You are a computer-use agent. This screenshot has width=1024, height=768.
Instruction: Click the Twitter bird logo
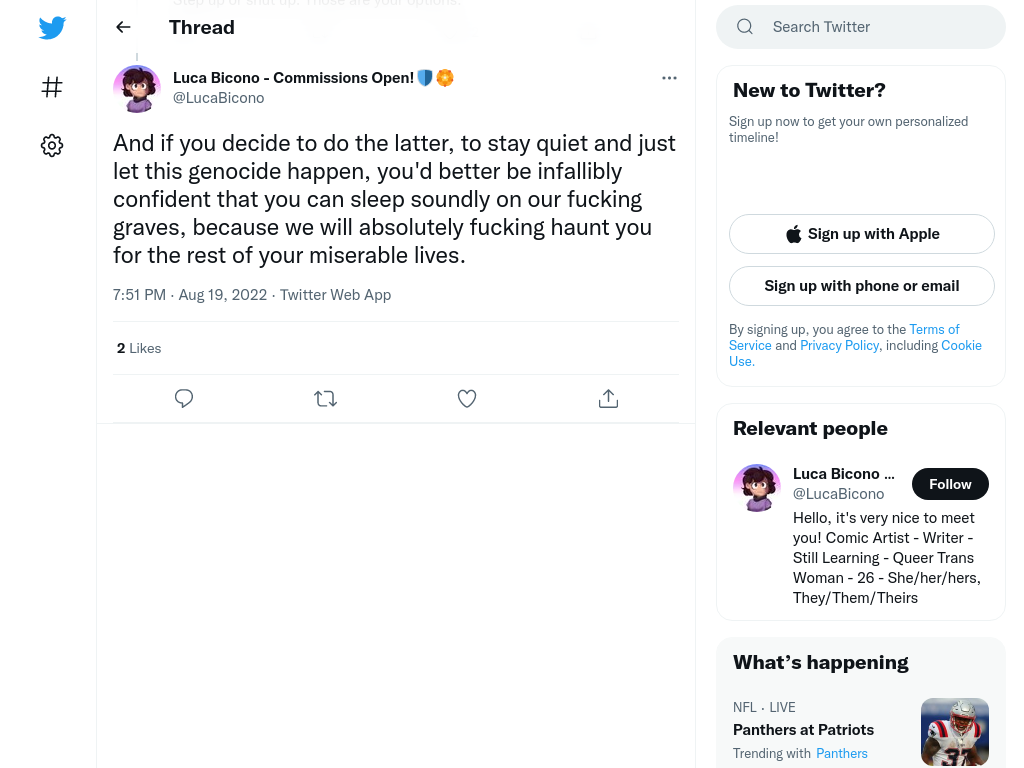click(x=52, y=27)
